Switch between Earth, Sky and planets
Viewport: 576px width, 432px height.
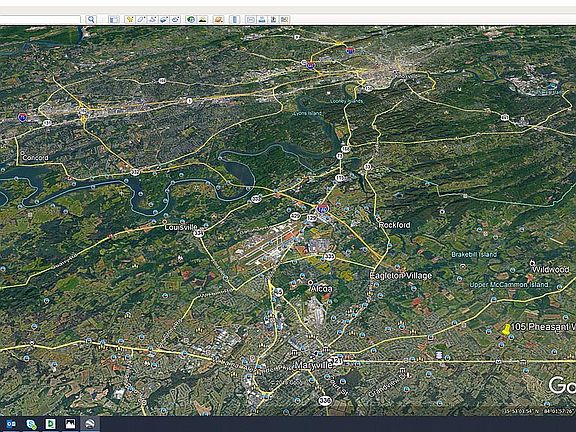tap(218, 19)
